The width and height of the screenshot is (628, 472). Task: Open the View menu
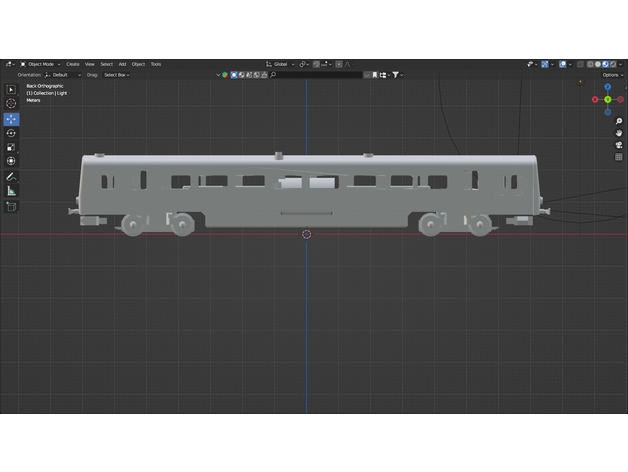(x=89, y=64)
